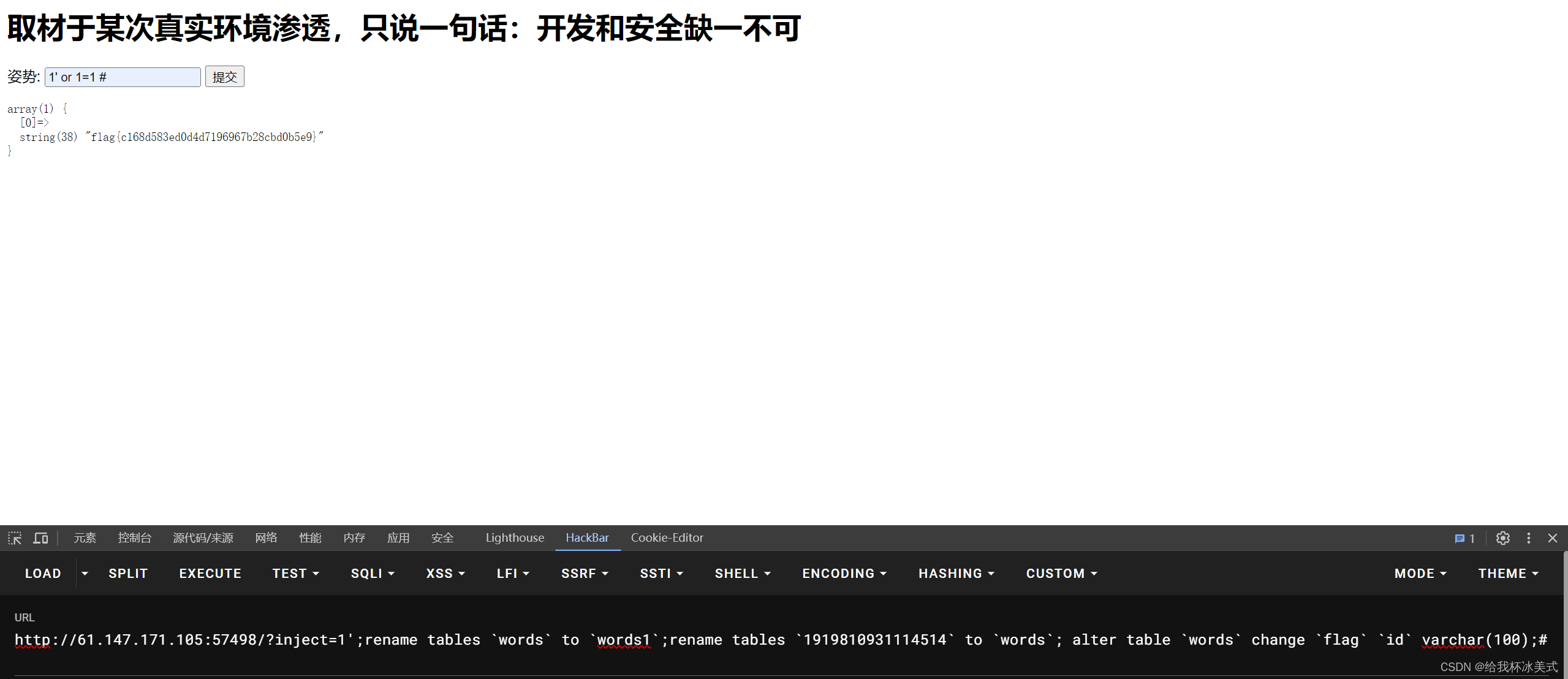Open the SSRF dropdown menu
The image size is (1568, 679).
tap(585, 574)
